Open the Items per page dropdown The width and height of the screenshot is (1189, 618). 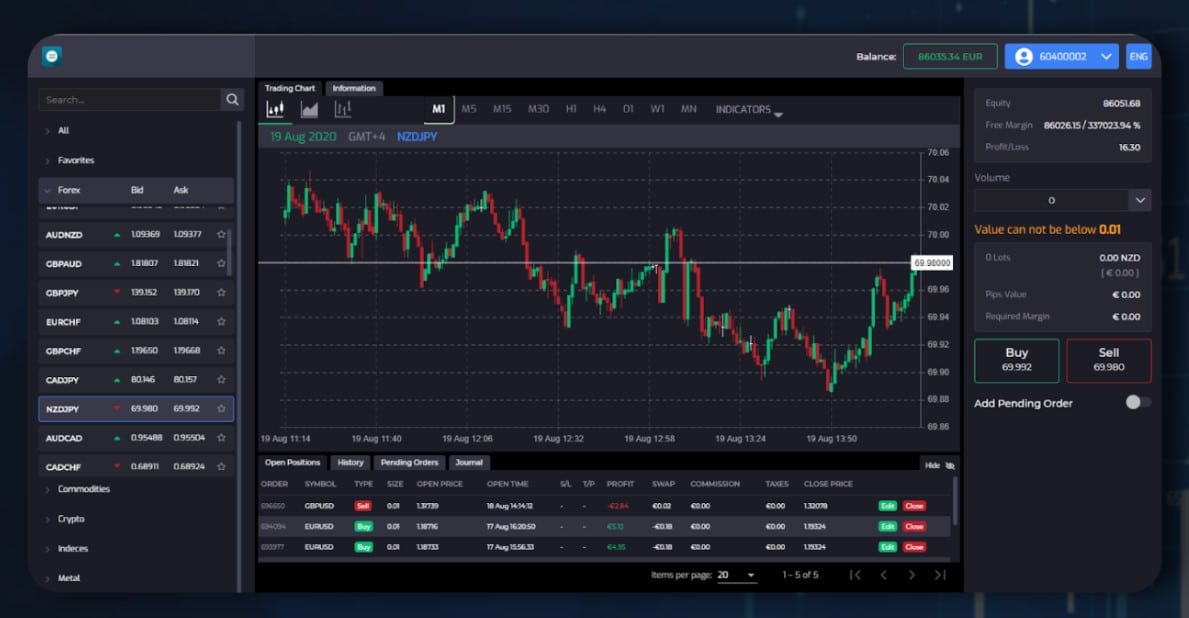[737, 575]
